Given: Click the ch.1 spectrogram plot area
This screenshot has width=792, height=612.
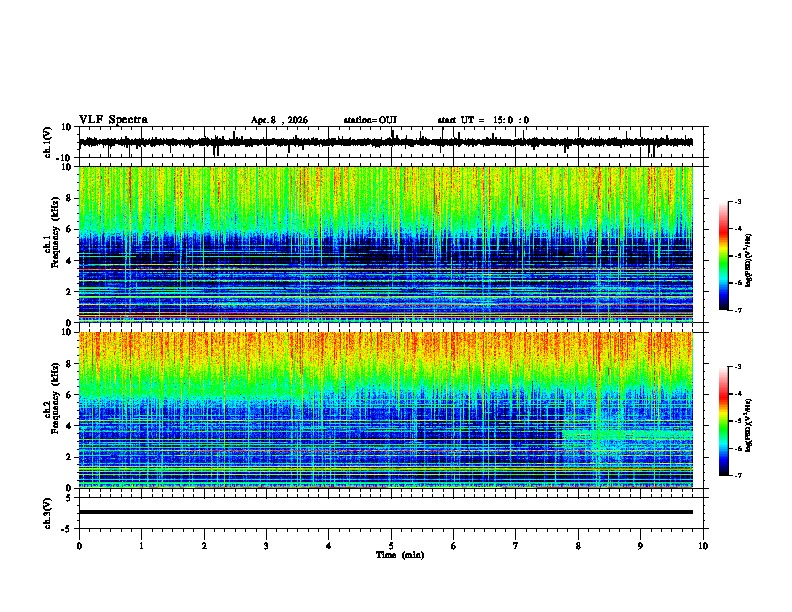Looking at the screenshot, I should (x=386, y=244).
